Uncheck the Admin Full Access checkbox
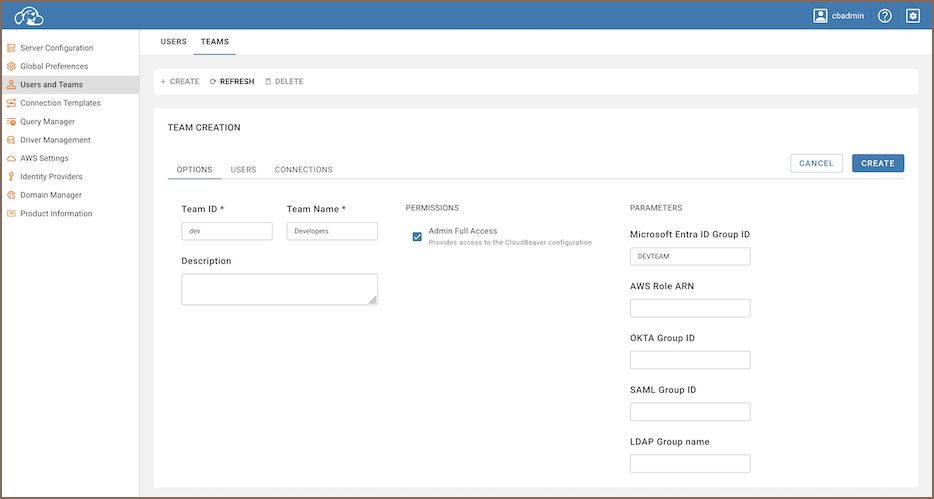This screenshot has height=499, width=934. click(417, 237)
